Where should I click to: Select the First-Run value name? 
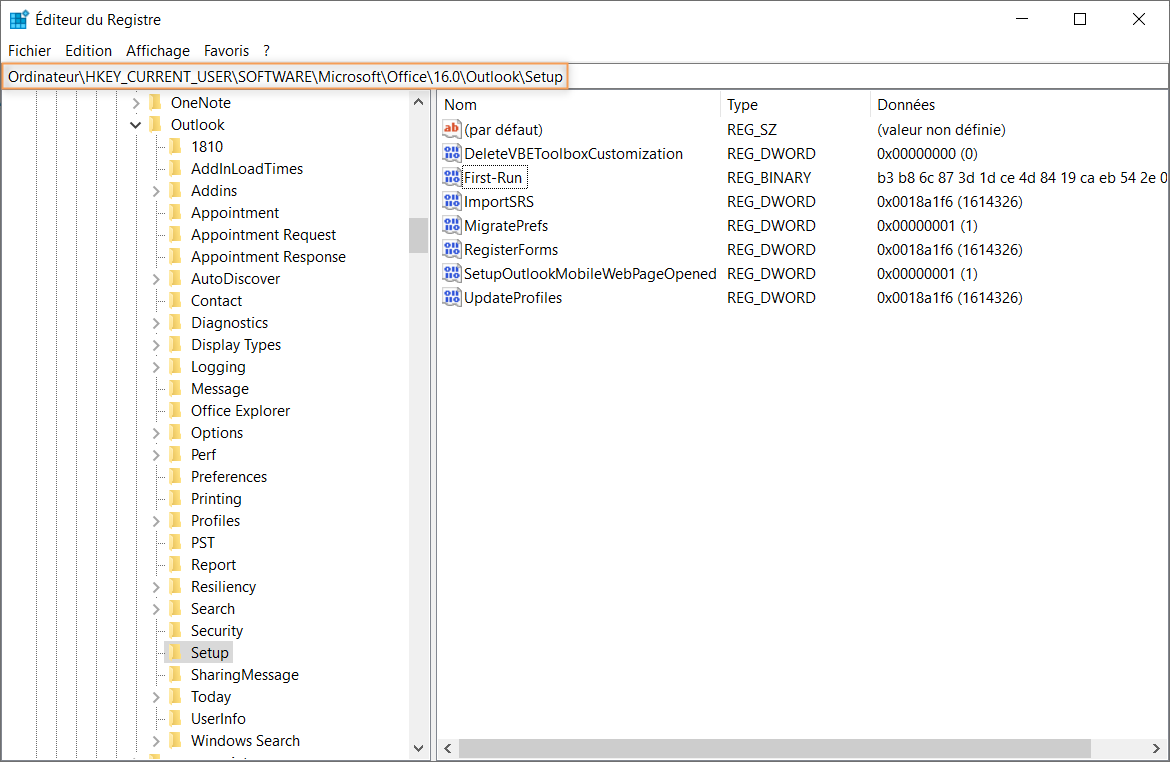[x=493, y=178]
